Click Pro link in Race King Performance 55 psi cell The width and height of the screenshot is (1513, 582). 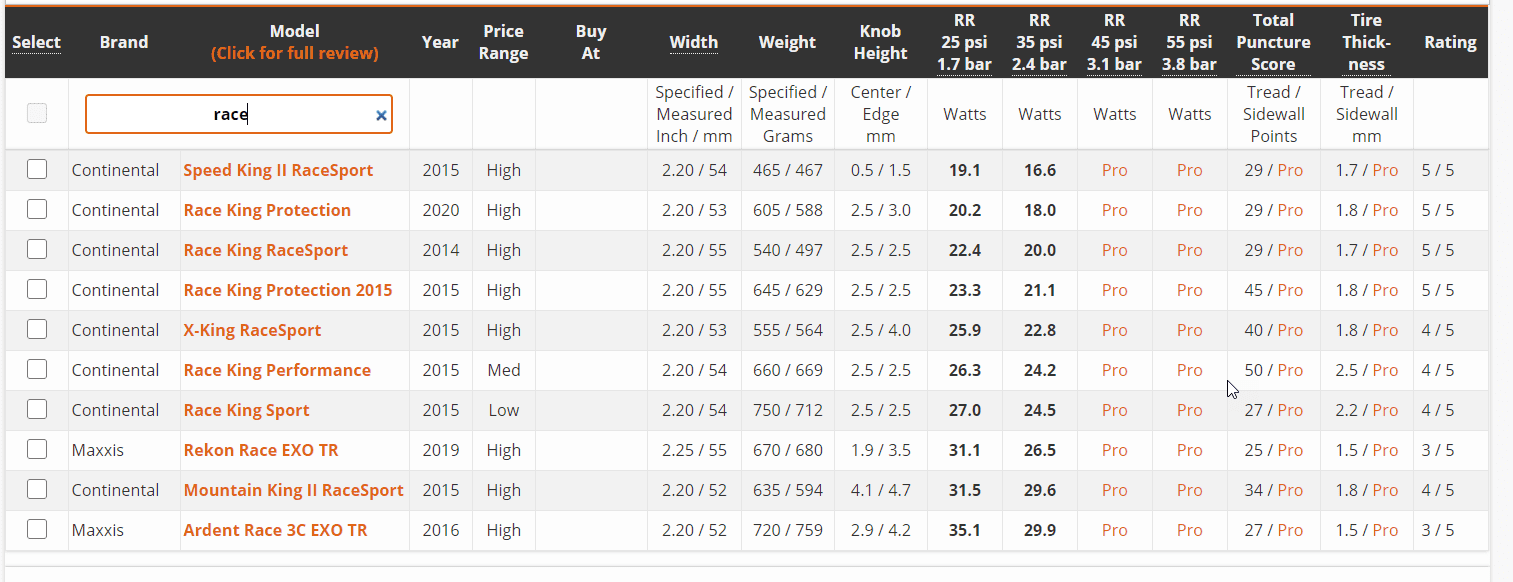tap(1190, 370)
